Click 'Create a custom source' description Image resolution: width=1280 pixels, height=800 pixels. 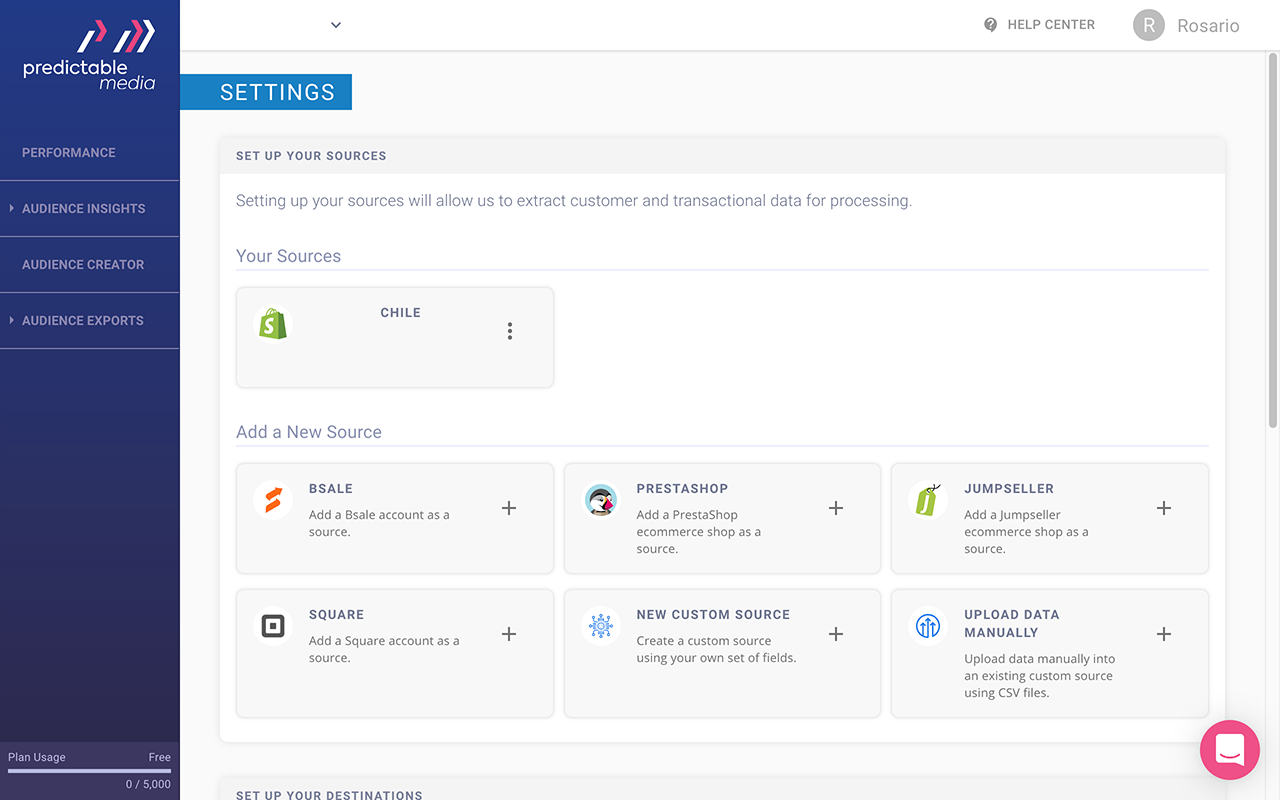point(716,649)
